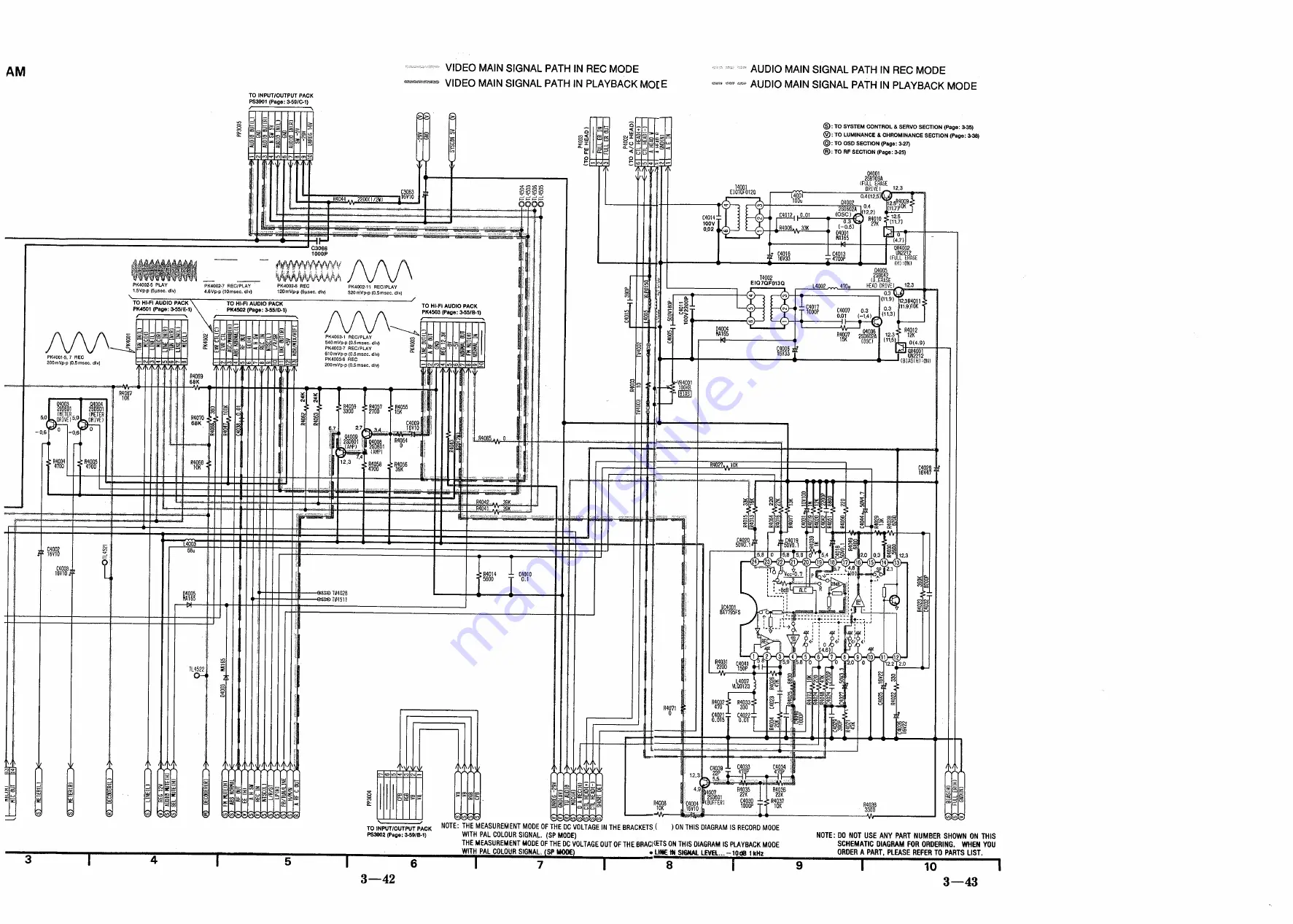Click the 'R4014 5600' resistor label
This screenshot has height=924, width=1293.
(489, 576)
